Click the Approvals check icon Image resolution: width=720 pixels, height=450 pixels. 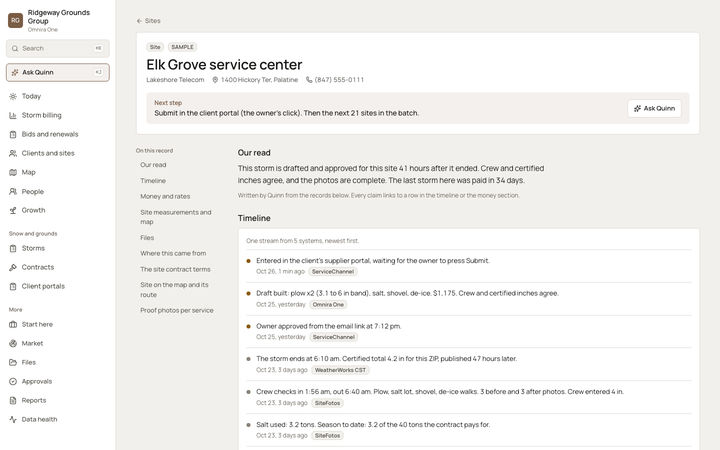[13, 382]
